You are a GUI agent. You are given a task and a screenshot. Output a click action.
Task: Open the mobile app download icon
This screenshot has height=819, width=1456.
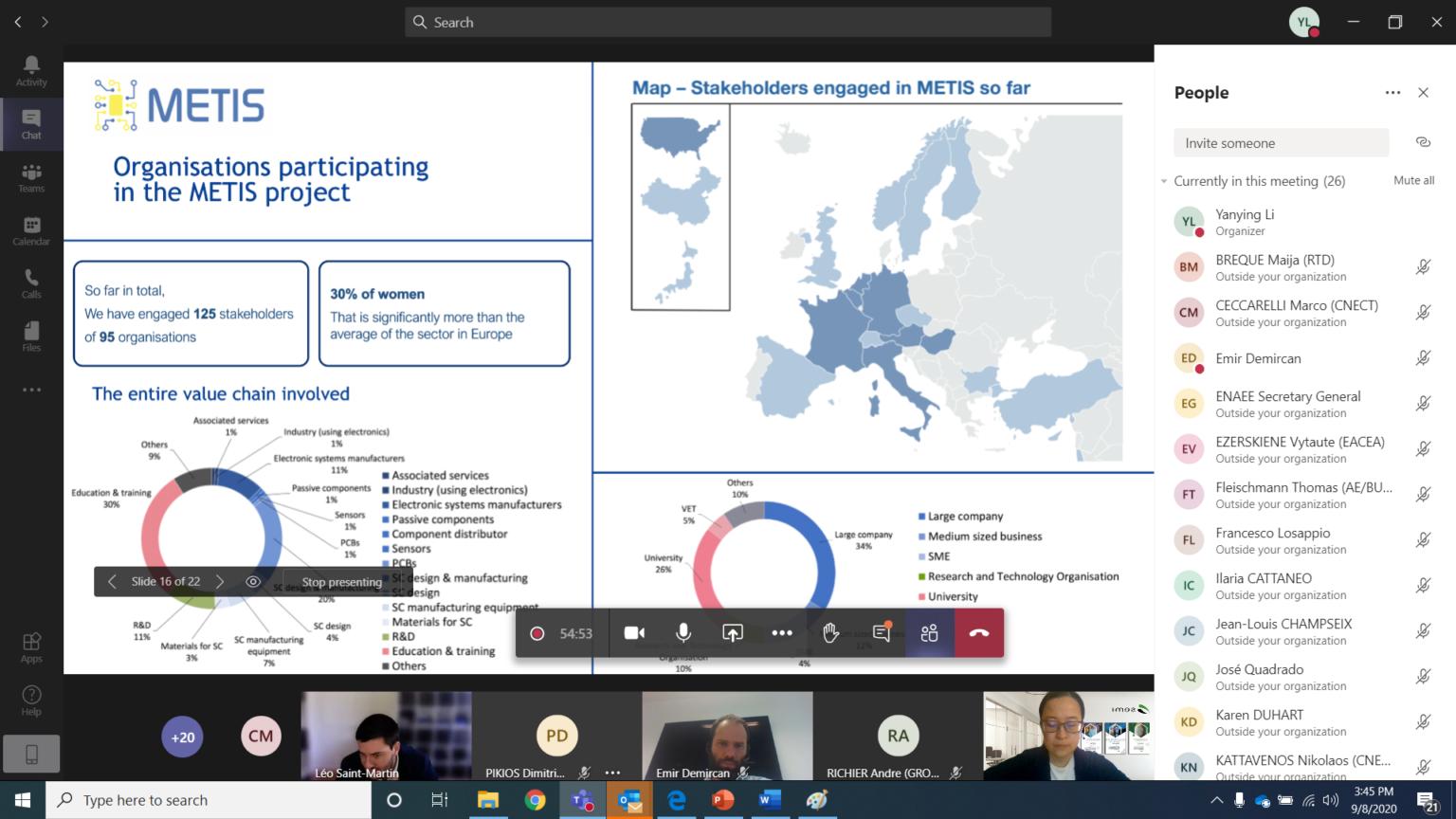click(x=31, y=754)
